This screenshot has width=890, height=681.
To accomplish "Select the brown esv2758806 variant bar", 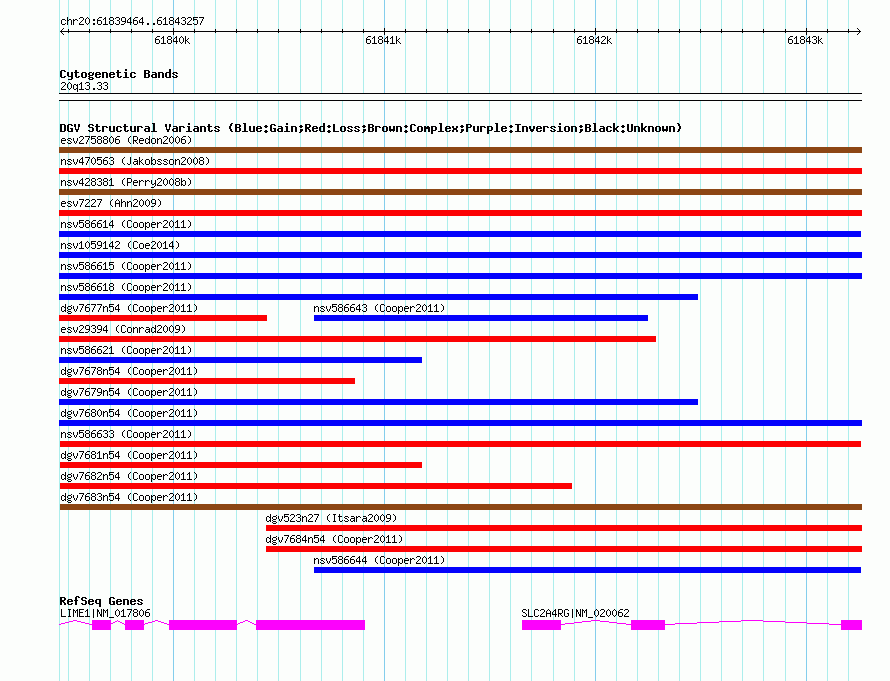I will 460,150.
